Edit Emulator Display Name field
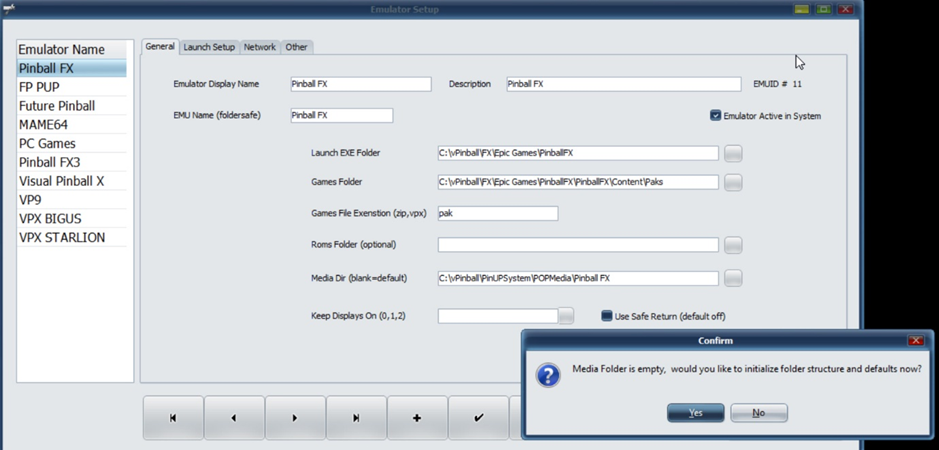Image resolution: width=939 pixels, height=450 pixels. coord(361,84)
